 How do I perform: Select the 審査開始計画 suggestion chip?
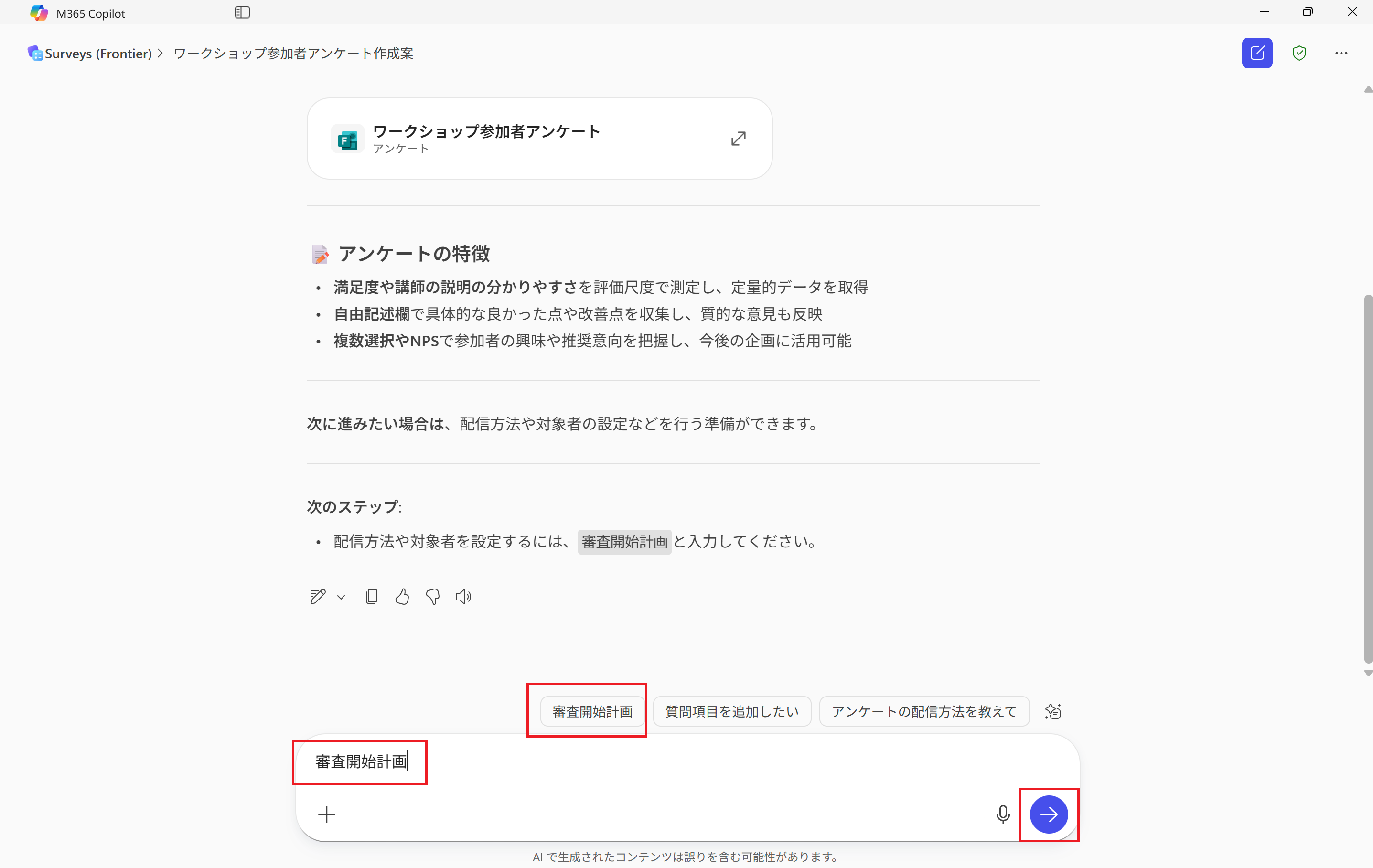(x=592, y=711)
